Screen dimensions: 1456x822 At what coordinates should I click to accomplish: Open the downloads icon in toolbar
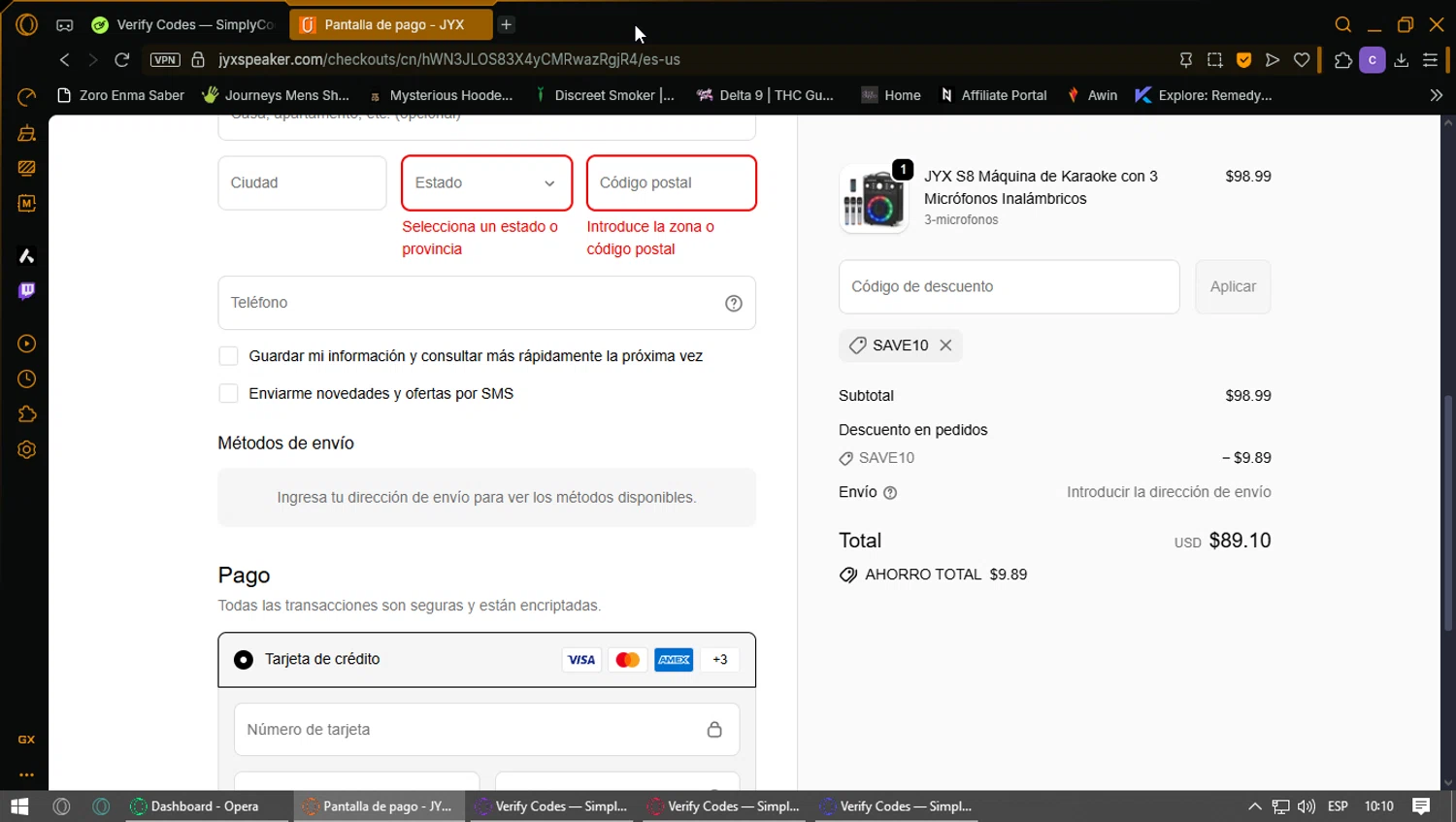point(1402,60)
